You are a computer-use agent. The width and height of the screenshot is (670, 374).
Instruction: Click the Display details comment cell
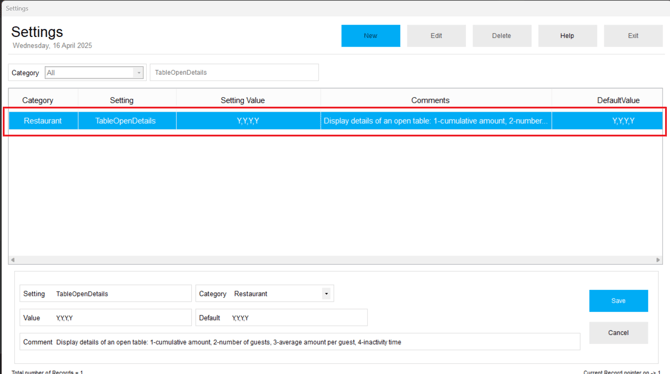click(x=435, y=121)
